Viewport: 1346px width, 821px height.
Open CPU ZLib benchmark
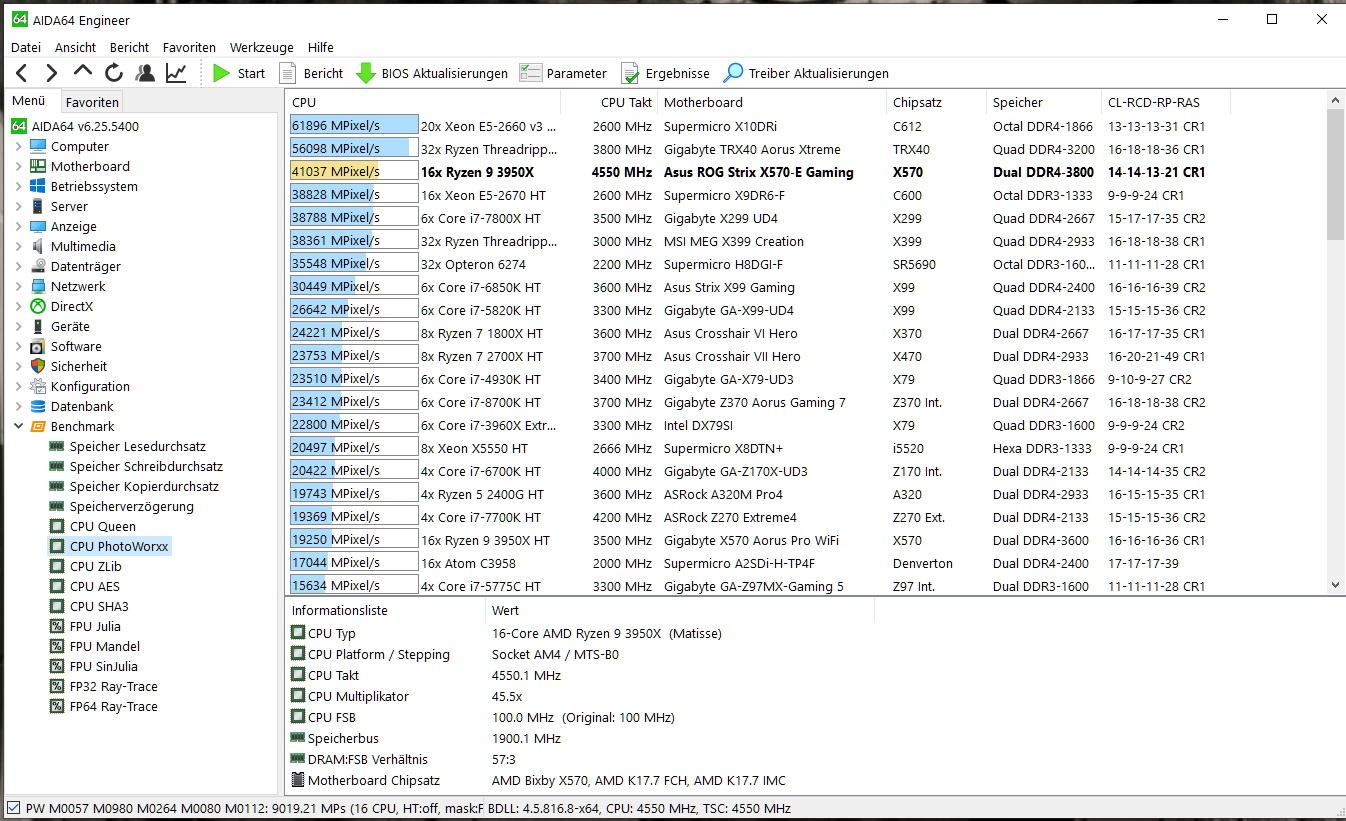click(x=86, y=566)
